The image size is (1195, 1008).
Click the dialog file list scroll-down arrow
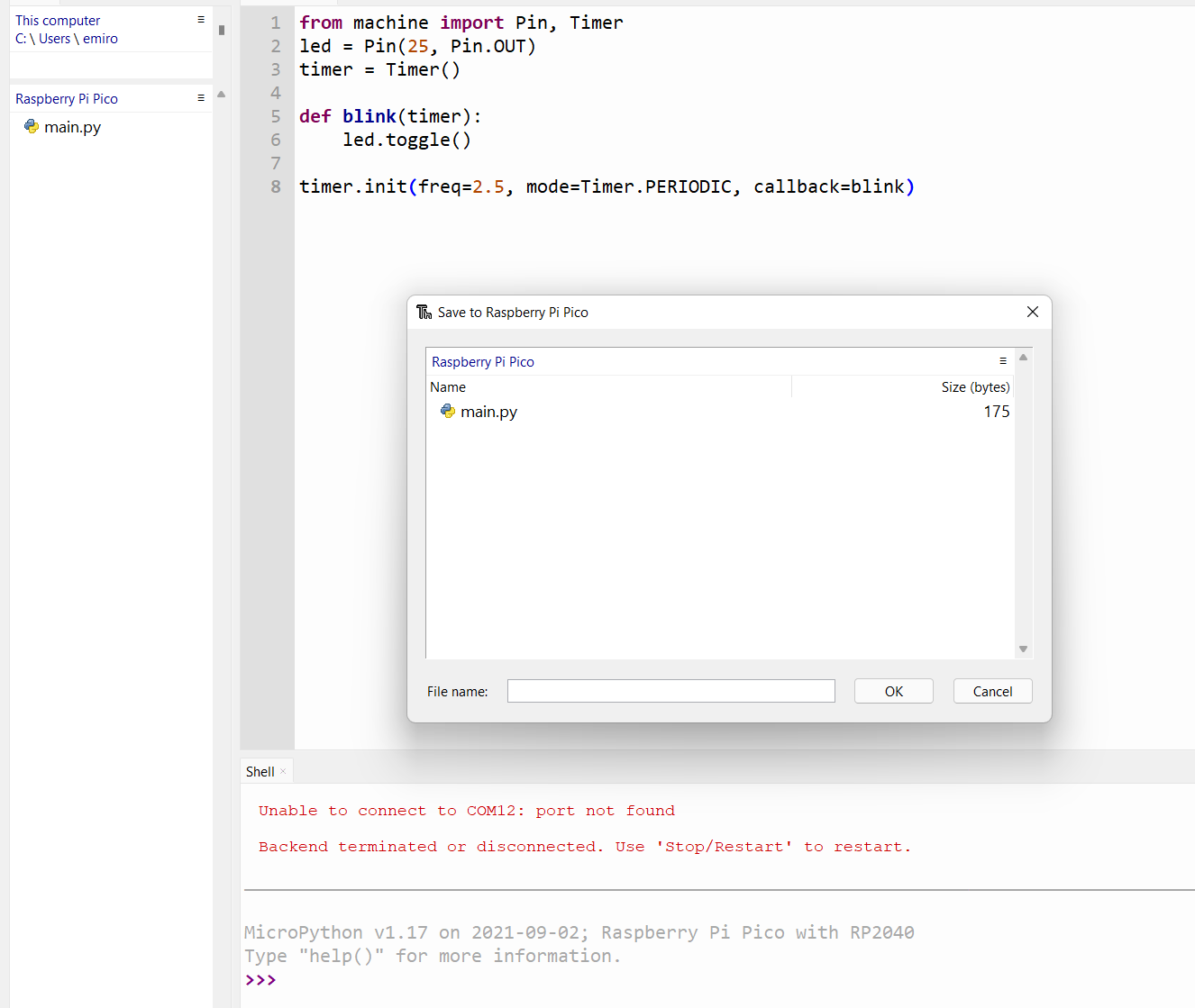(1023, 649)
